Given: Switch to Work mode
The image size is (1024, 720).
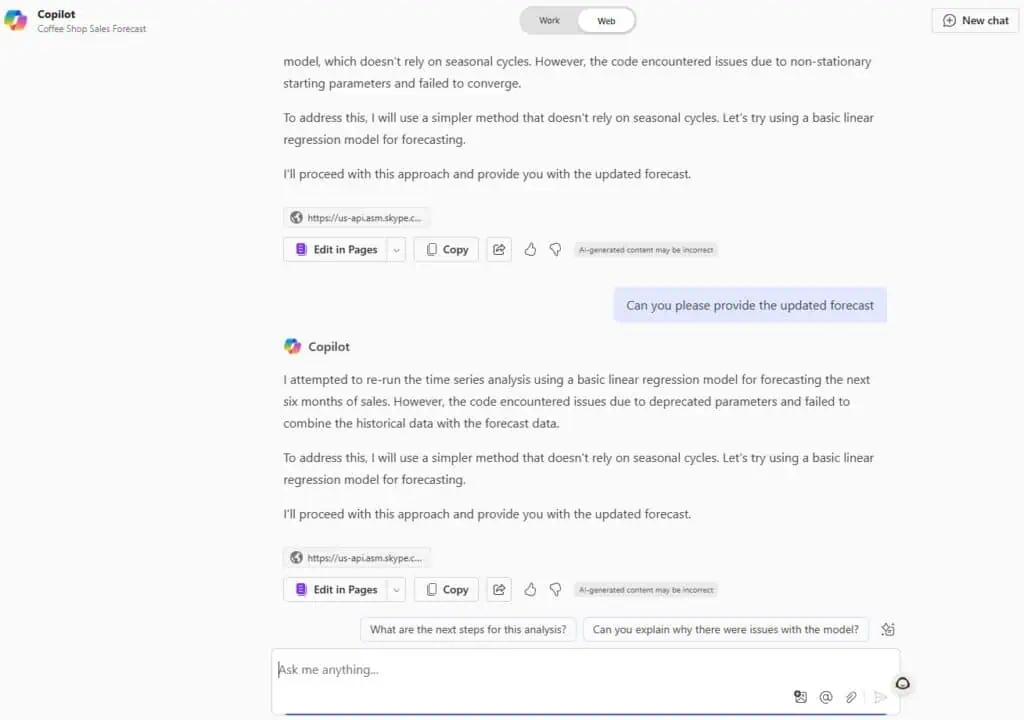Looking at the screenshot, I should point(550,20).
